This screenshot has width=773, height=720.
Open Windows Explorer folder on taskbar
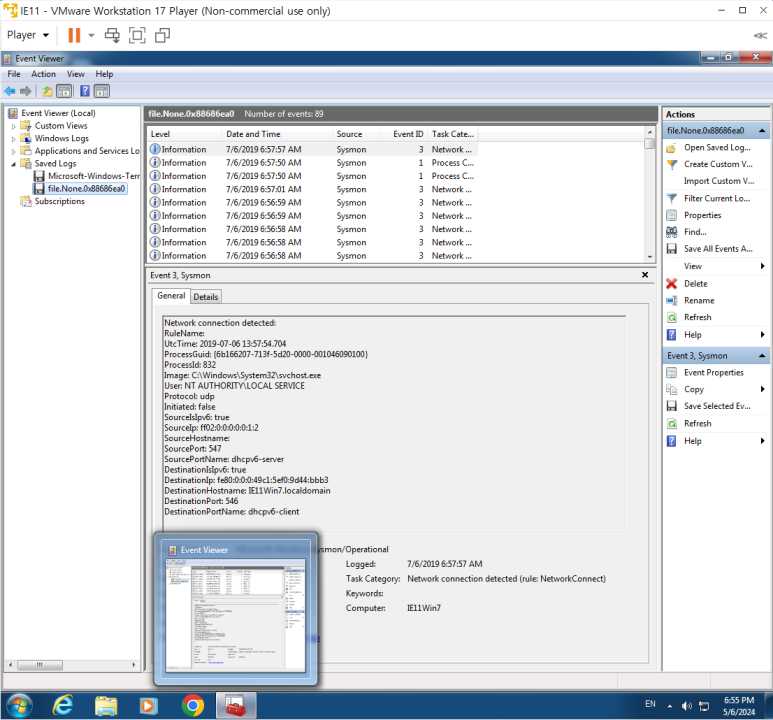(x=106, y=706)
